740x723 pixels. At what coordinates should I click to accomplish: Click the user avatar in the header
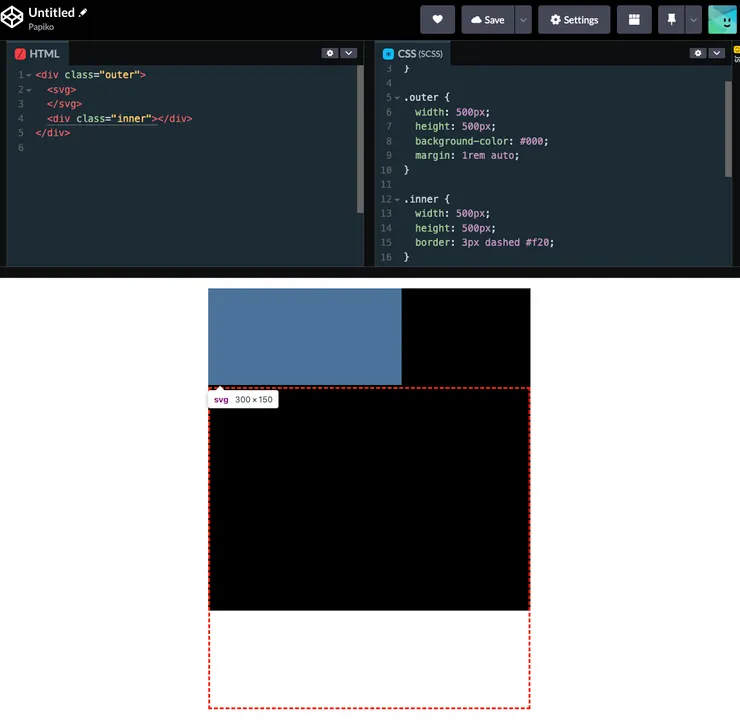point(722,20)
